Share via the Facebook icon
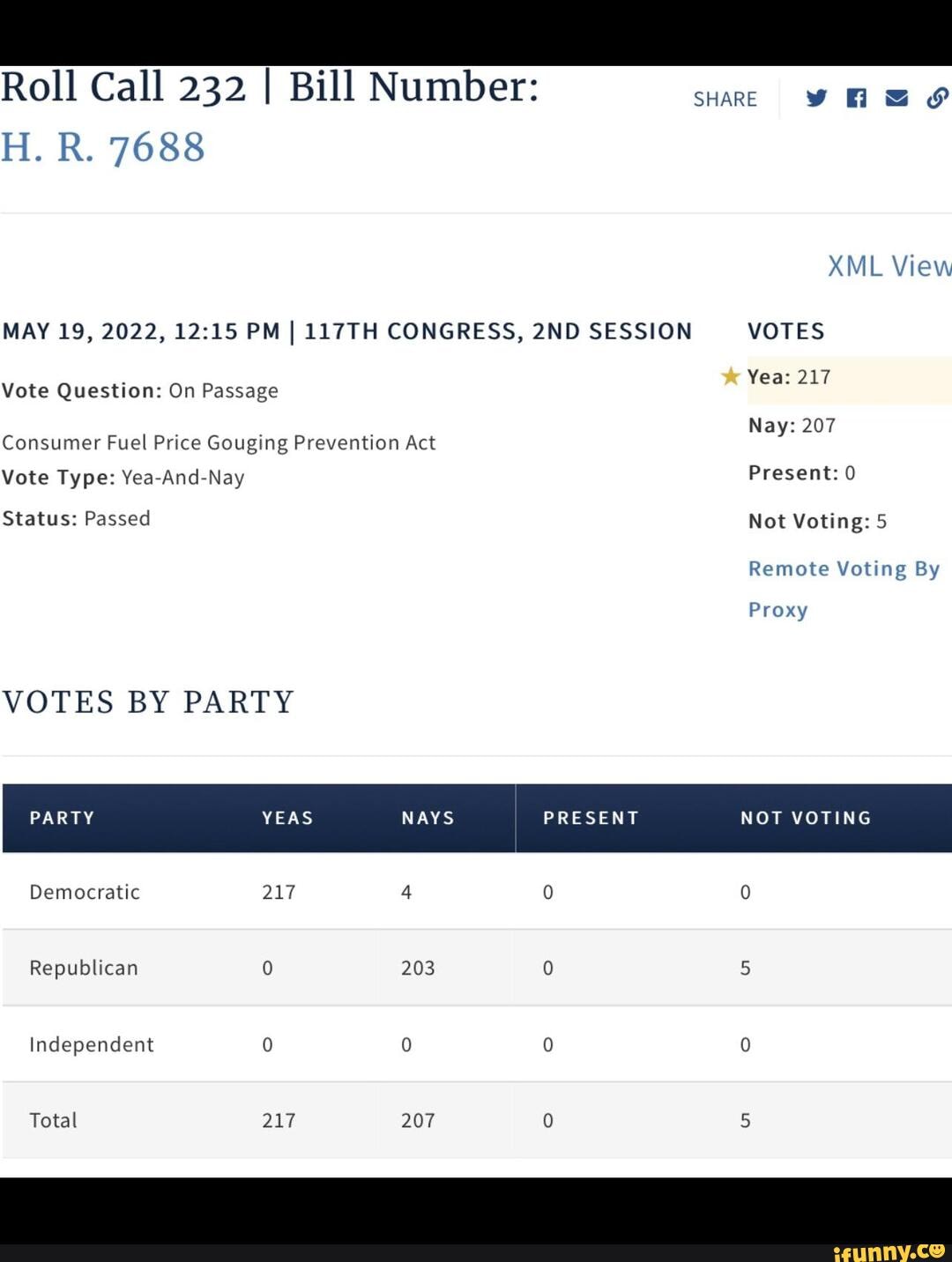 (856, 98)
